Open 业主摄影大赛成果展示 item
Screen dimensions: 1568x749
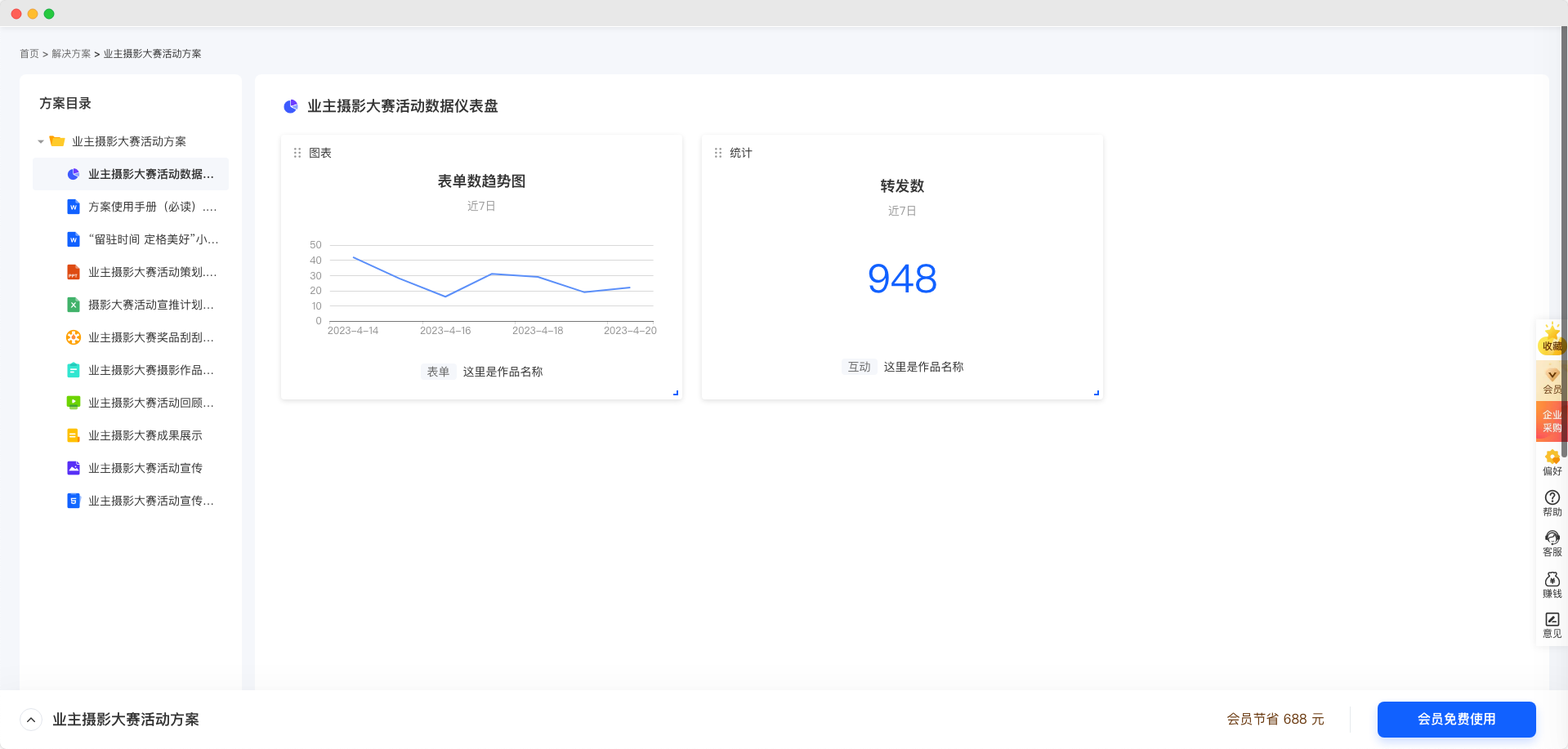click(145, 435)
